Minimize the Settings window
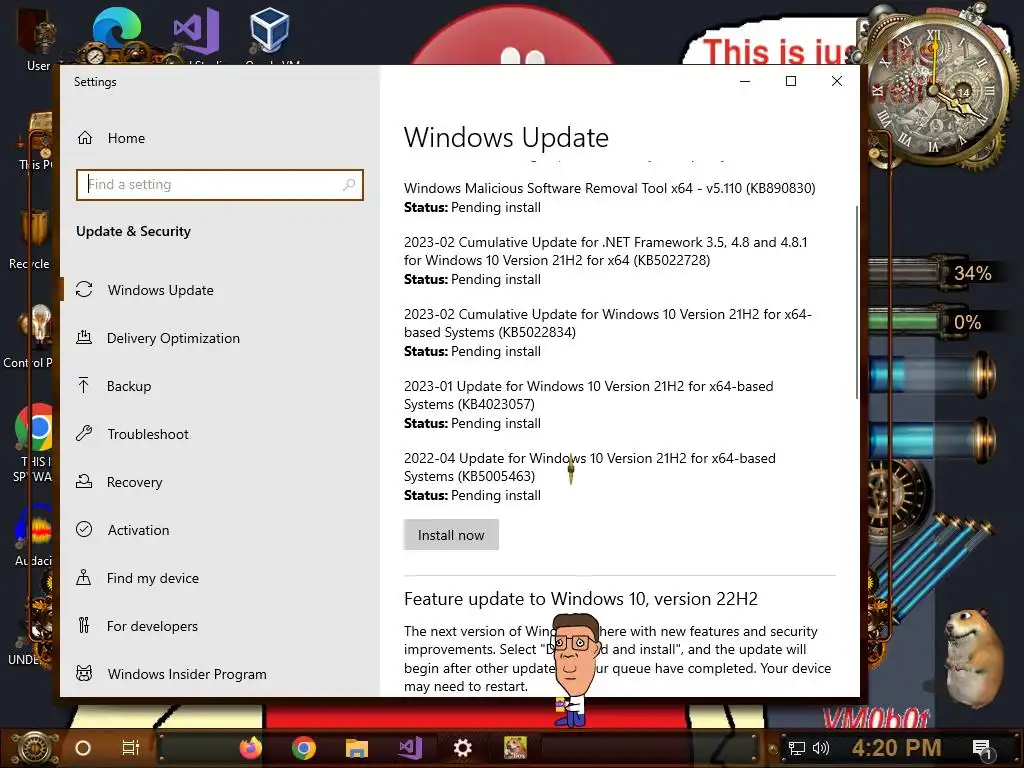1024x768 pixels. 745,82
